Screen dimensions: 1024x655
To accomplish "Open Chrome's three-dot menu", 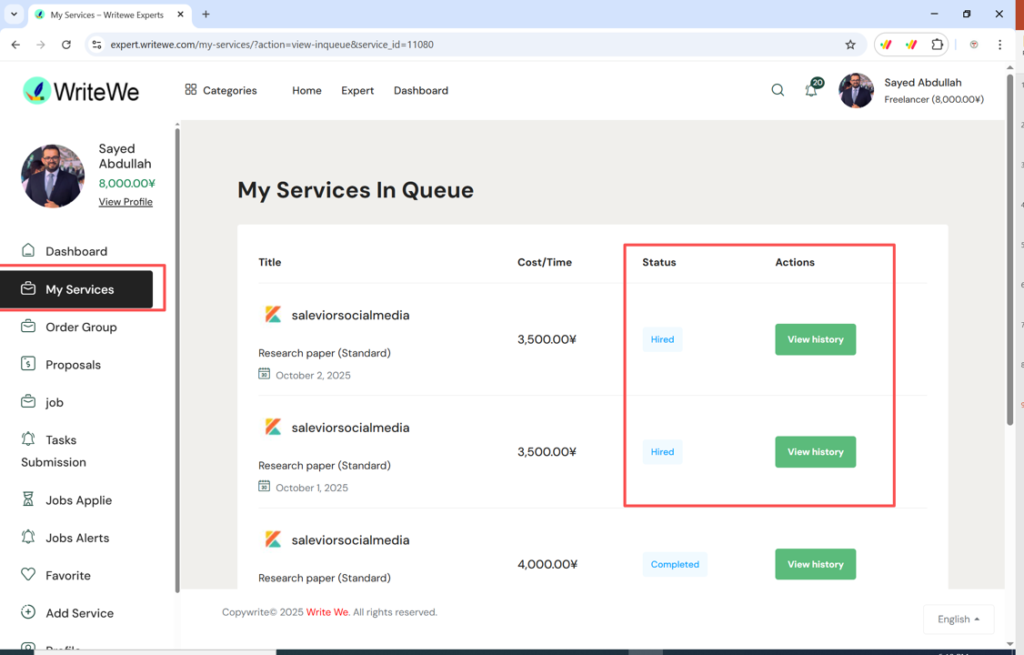I will [x=1000, y=44].
